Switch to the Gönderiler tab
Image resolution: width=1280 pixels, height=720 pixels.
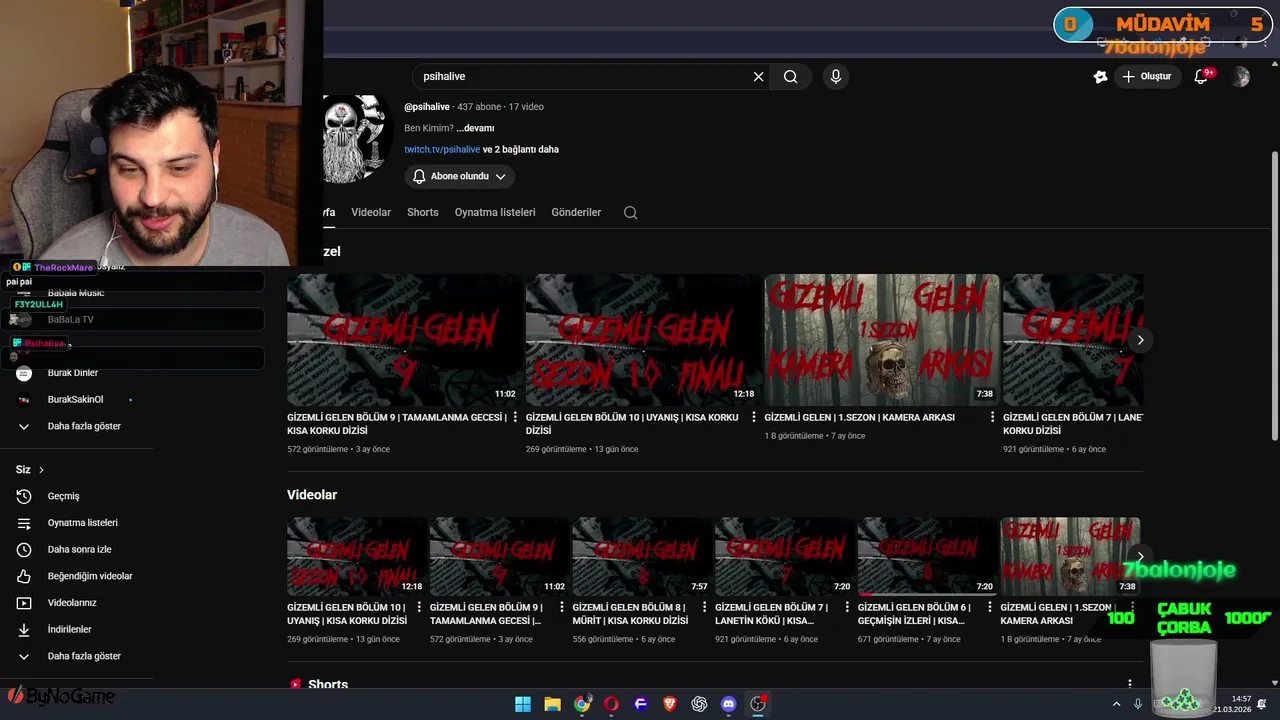pyautogui.click(x=576, y=212)
